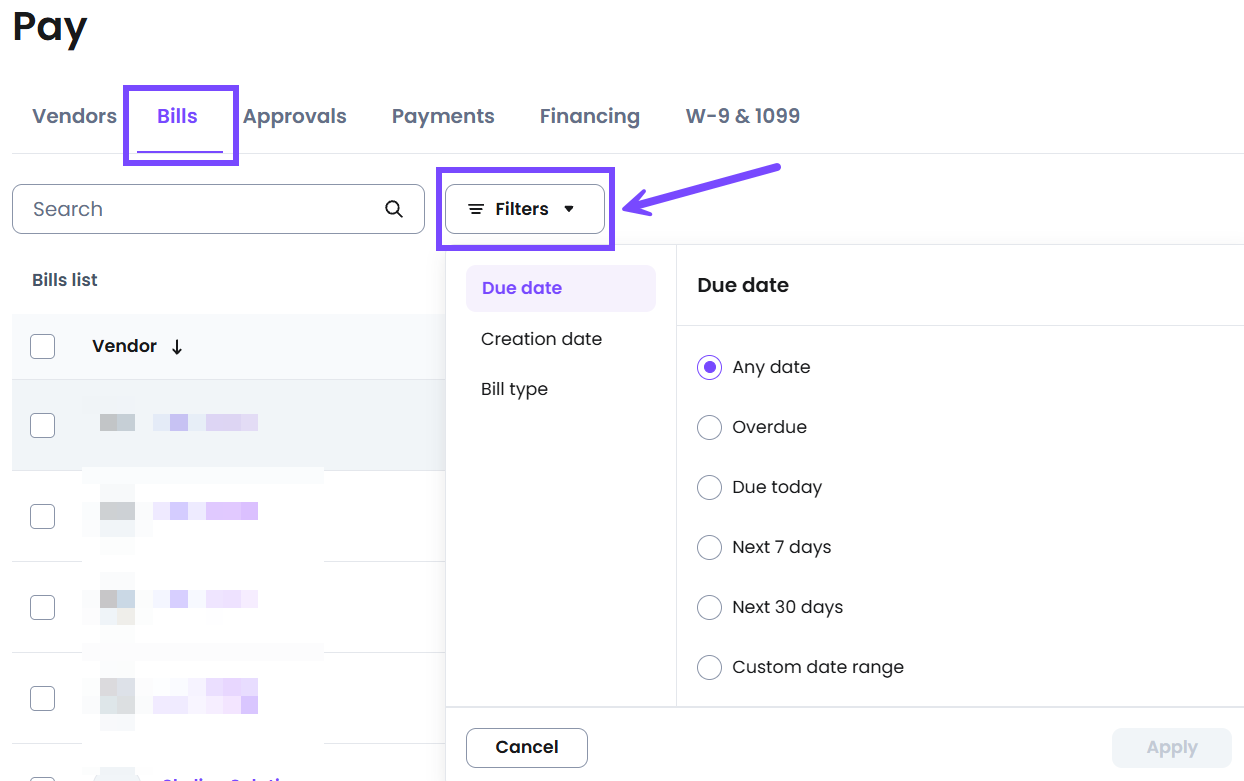Switch to the Vendors tab
Image resolution: width=1244 pixels, height=781 pixels.
74,116
